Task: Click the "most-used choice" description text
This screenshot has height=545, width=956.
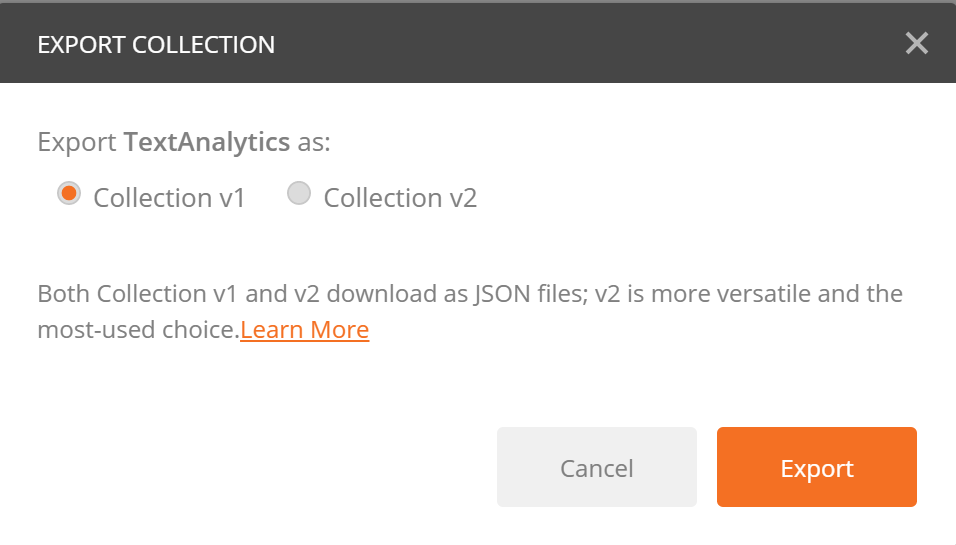Action: (137, 330)
